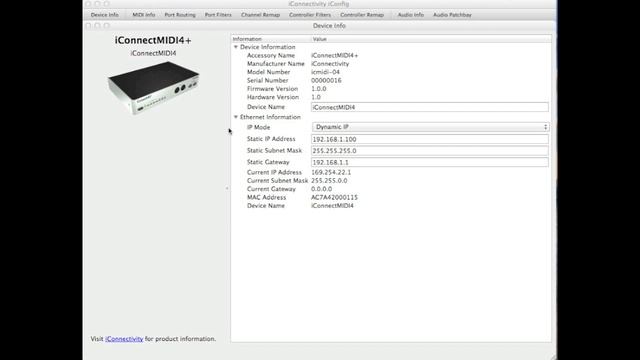Select the Accessory Name row
Image resolution: width=640 pixels, height=360 pixels.
click(x=391, y=55)
